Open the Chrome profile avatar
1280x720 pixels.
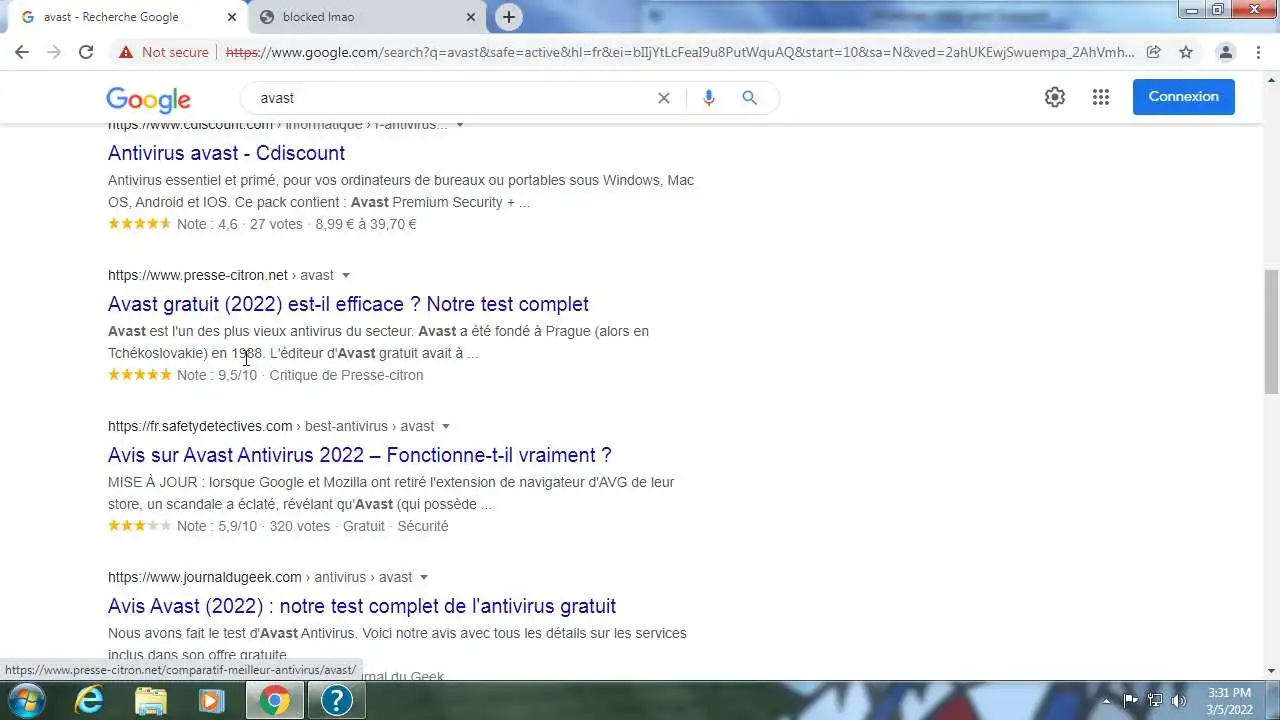tap(1225, 52)
